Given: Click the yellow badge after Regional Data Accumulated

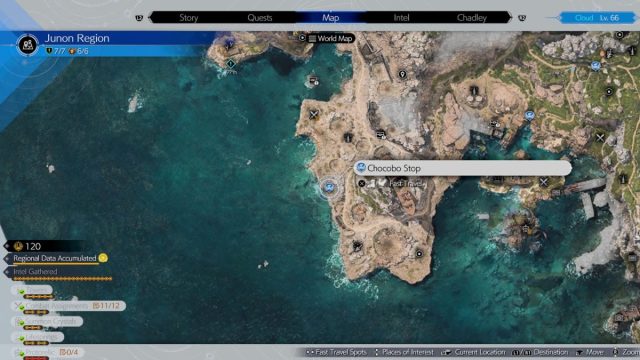Looking at the screenshot, I should (103, 258).
